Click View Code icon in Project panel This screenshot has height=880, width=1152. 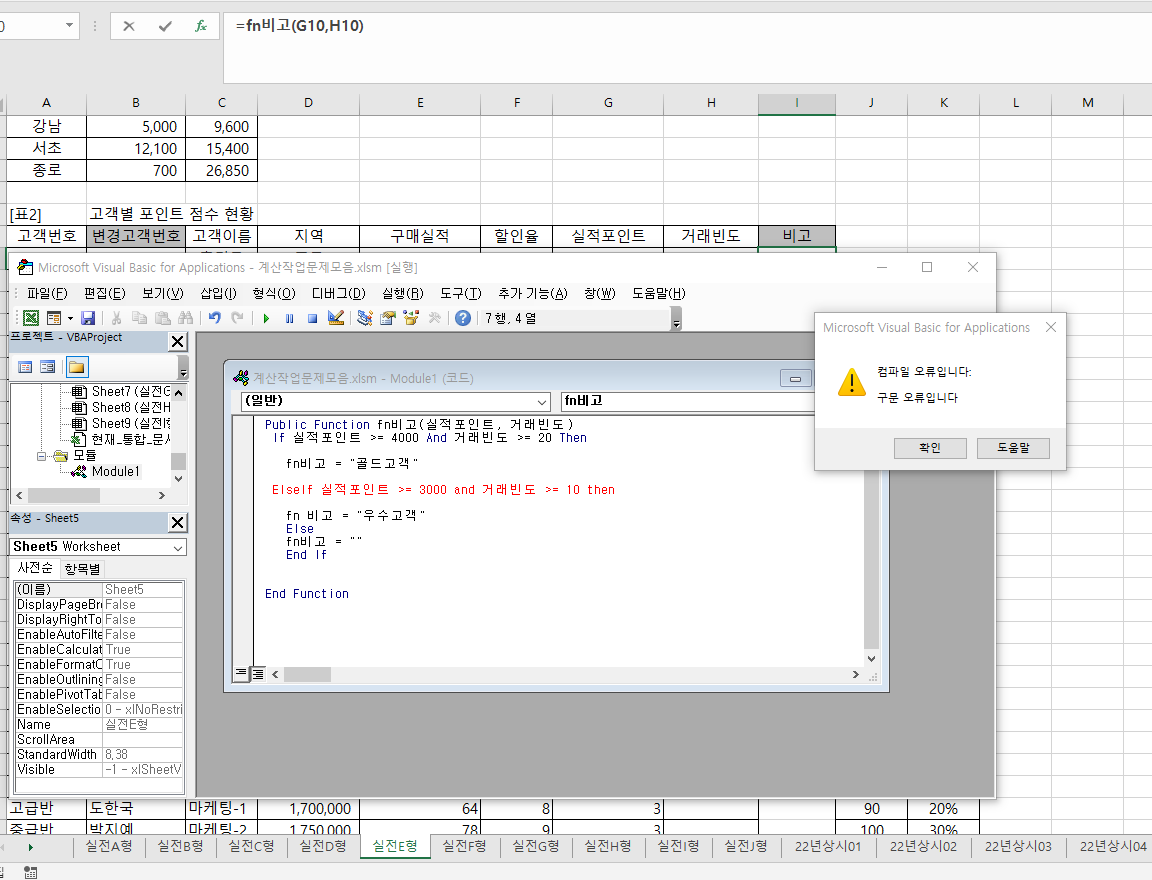tap(25, 367)
